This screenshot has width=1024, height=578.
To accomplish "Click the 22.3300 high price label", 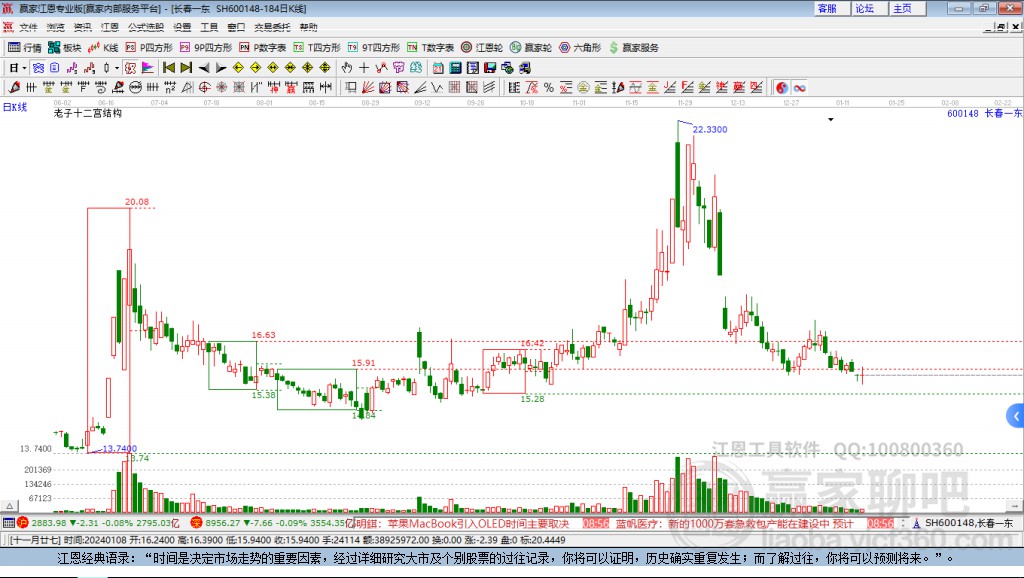I will pos(710,129).
